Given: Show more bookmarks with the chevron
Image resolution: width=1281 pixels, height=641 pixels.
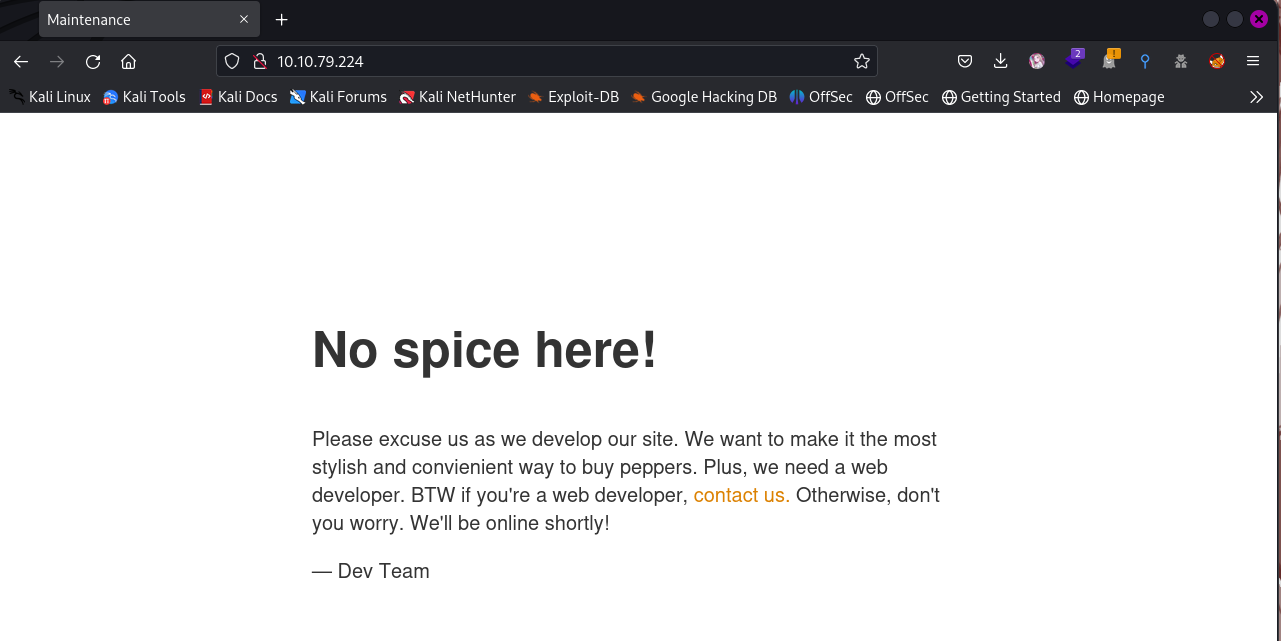Looking at the screenshot, I should coord(1256,97).
